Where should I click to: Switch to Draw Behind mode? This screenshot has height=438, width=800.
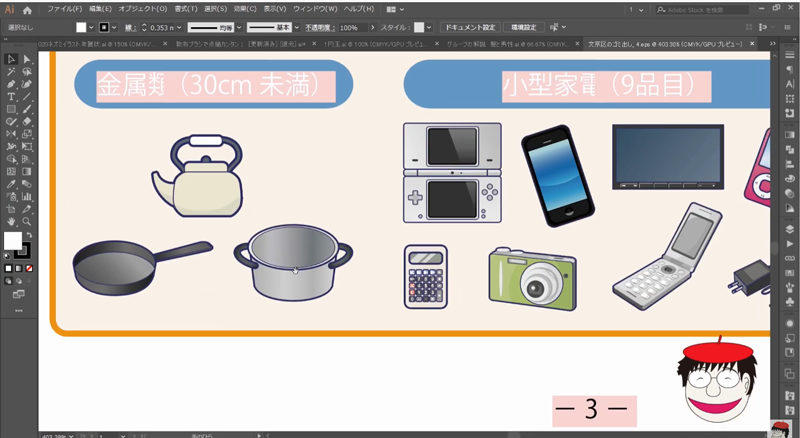19,281
